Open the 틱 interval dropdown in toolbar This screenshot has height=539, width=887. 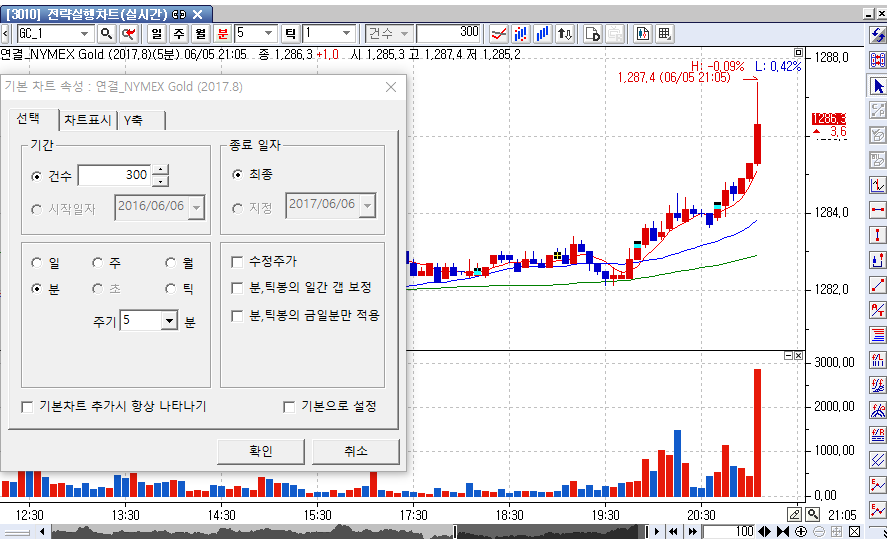345,33
